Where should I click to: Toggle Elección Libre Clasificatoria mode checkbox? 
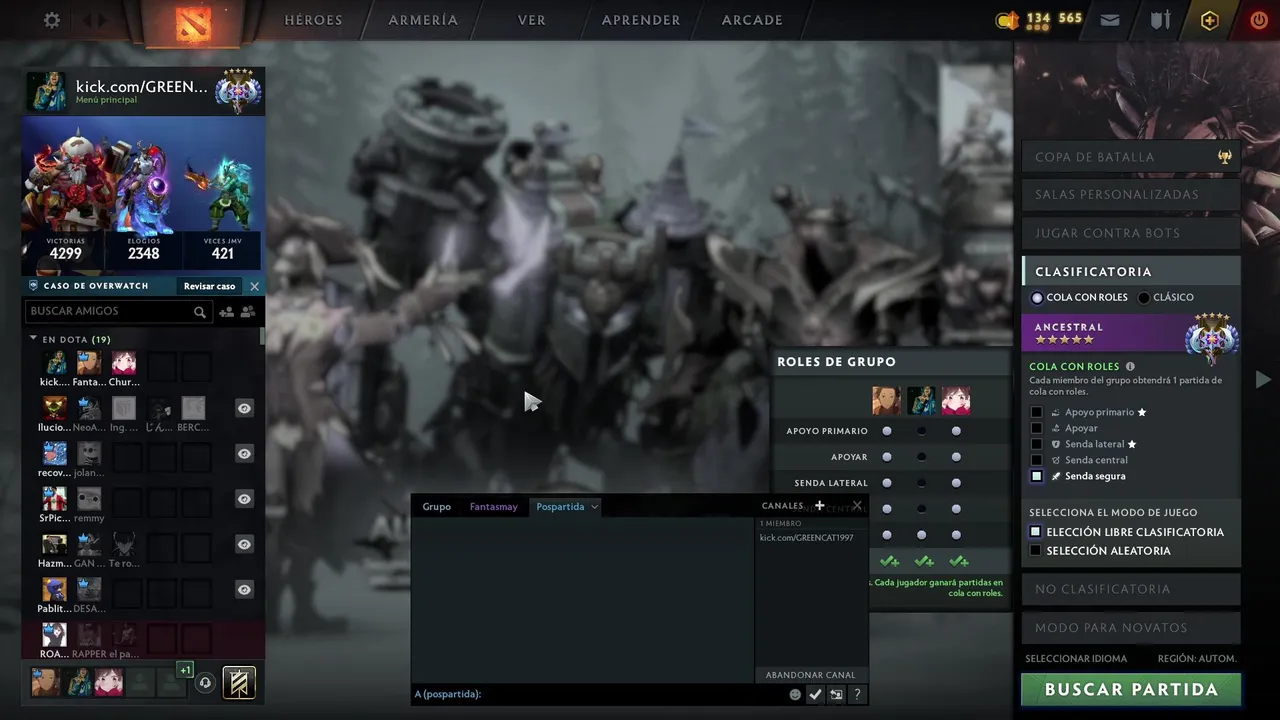1036,532
